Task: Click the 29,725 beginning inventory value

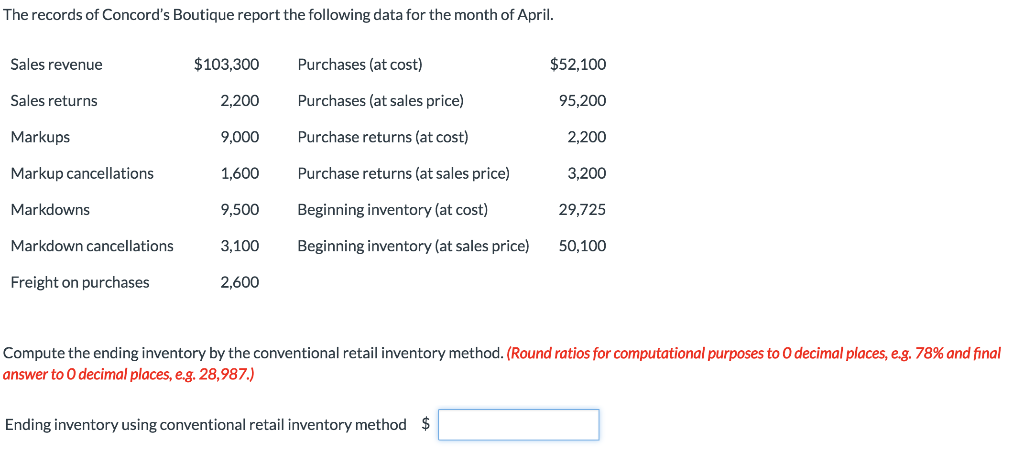Action: (582, 210)
